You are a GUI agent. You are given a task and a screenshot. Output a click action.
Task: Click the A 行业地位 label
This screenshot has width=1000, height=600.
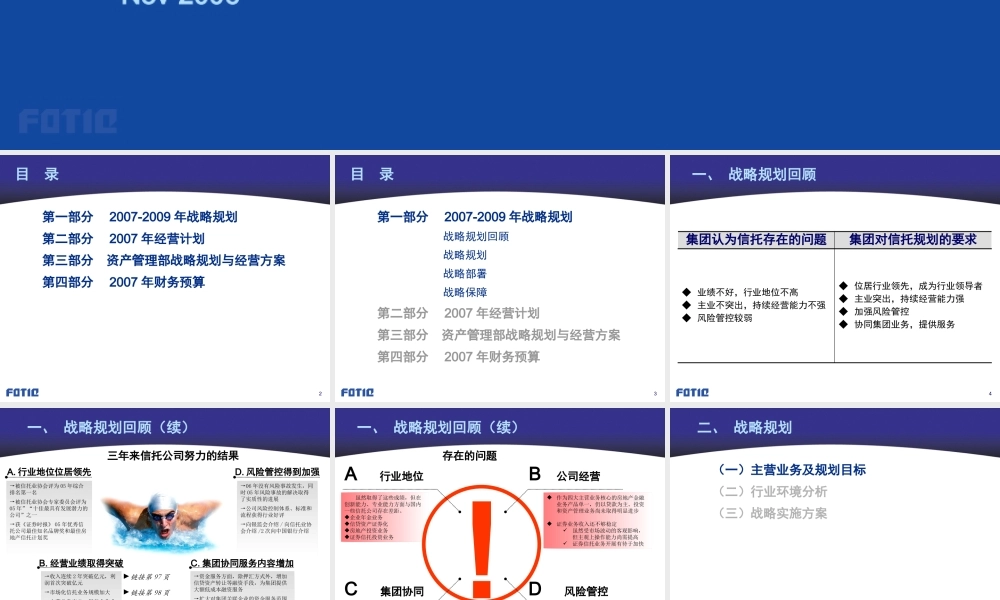(x=384, y=475)
